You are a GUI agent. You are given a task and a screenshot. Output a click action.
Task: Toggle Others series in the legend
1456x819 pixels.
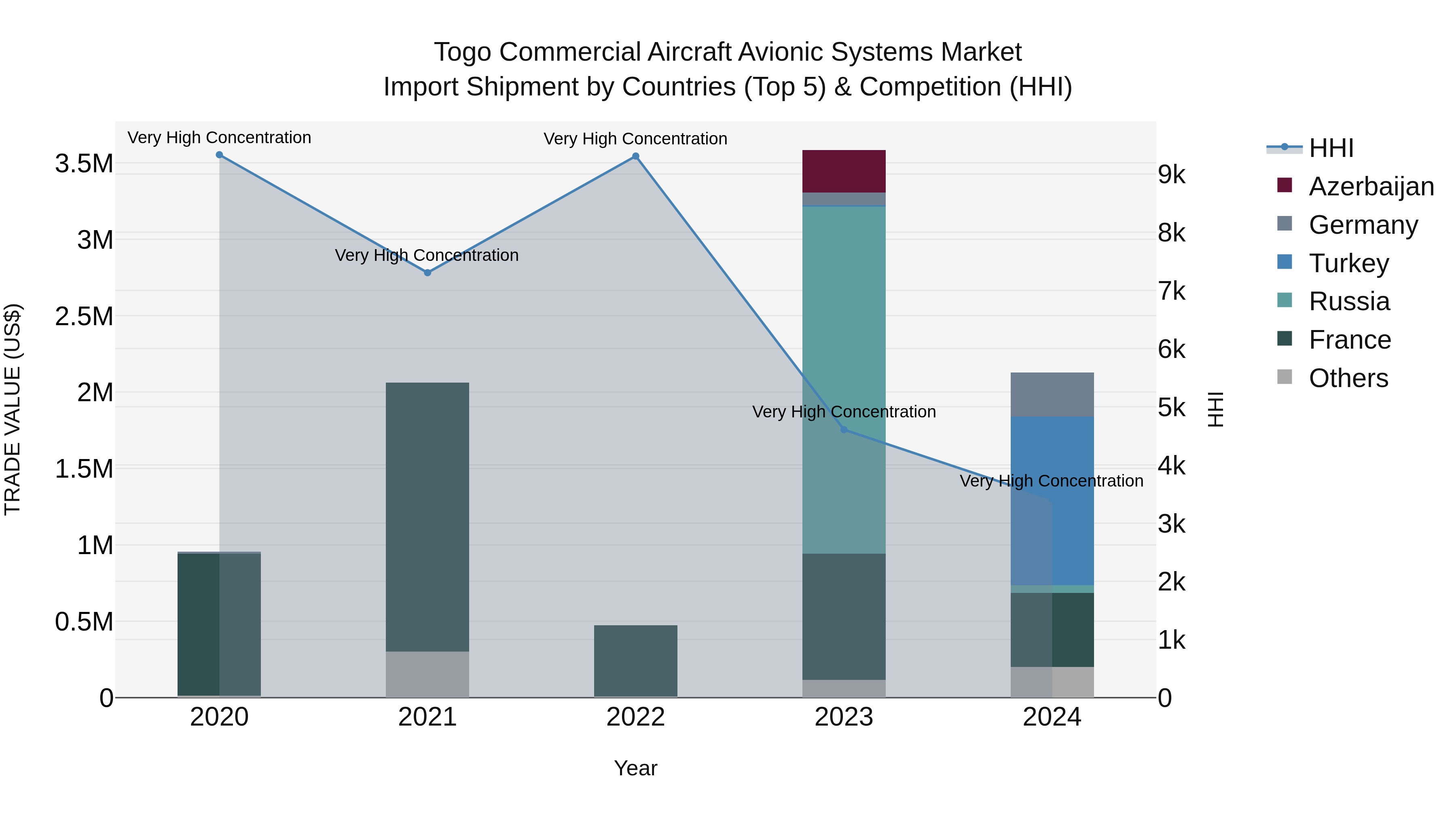point(1332,378)
